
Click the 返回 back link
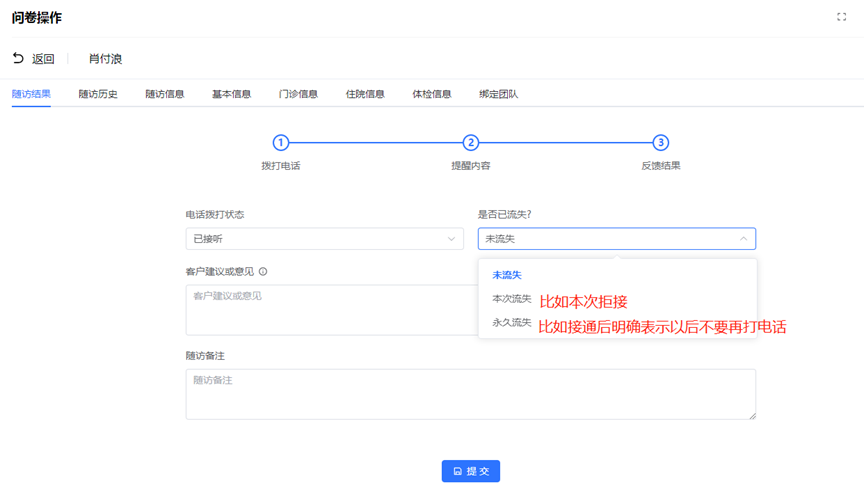pyautogui.click(x=43, y=58)
